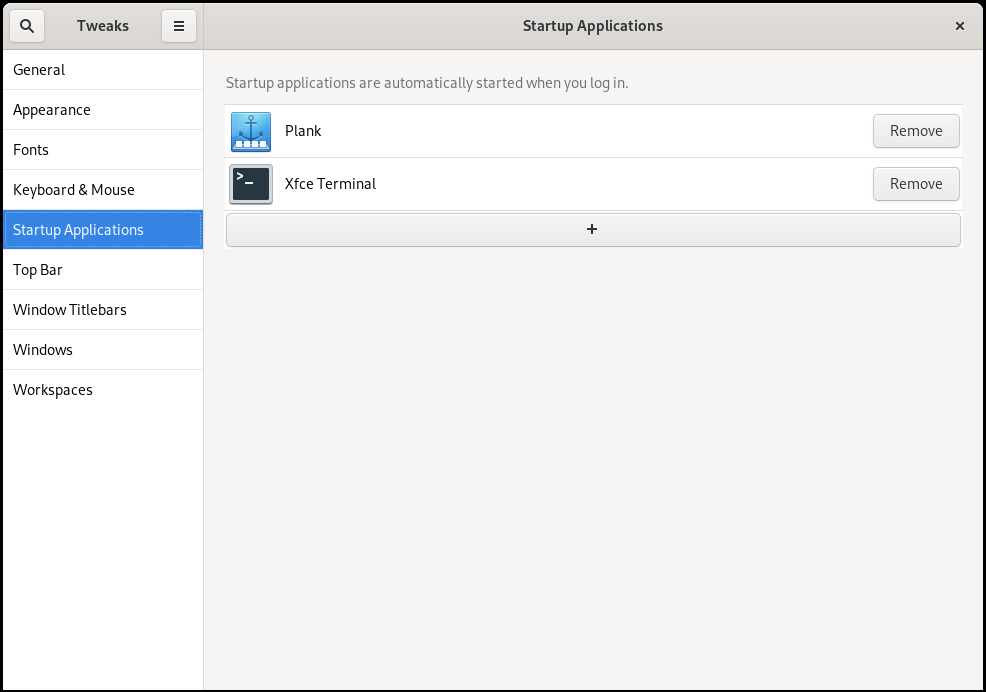The width and height of the screenshot is (986, 692).
Task: Select the Startup Applications section
Action: 78,229
